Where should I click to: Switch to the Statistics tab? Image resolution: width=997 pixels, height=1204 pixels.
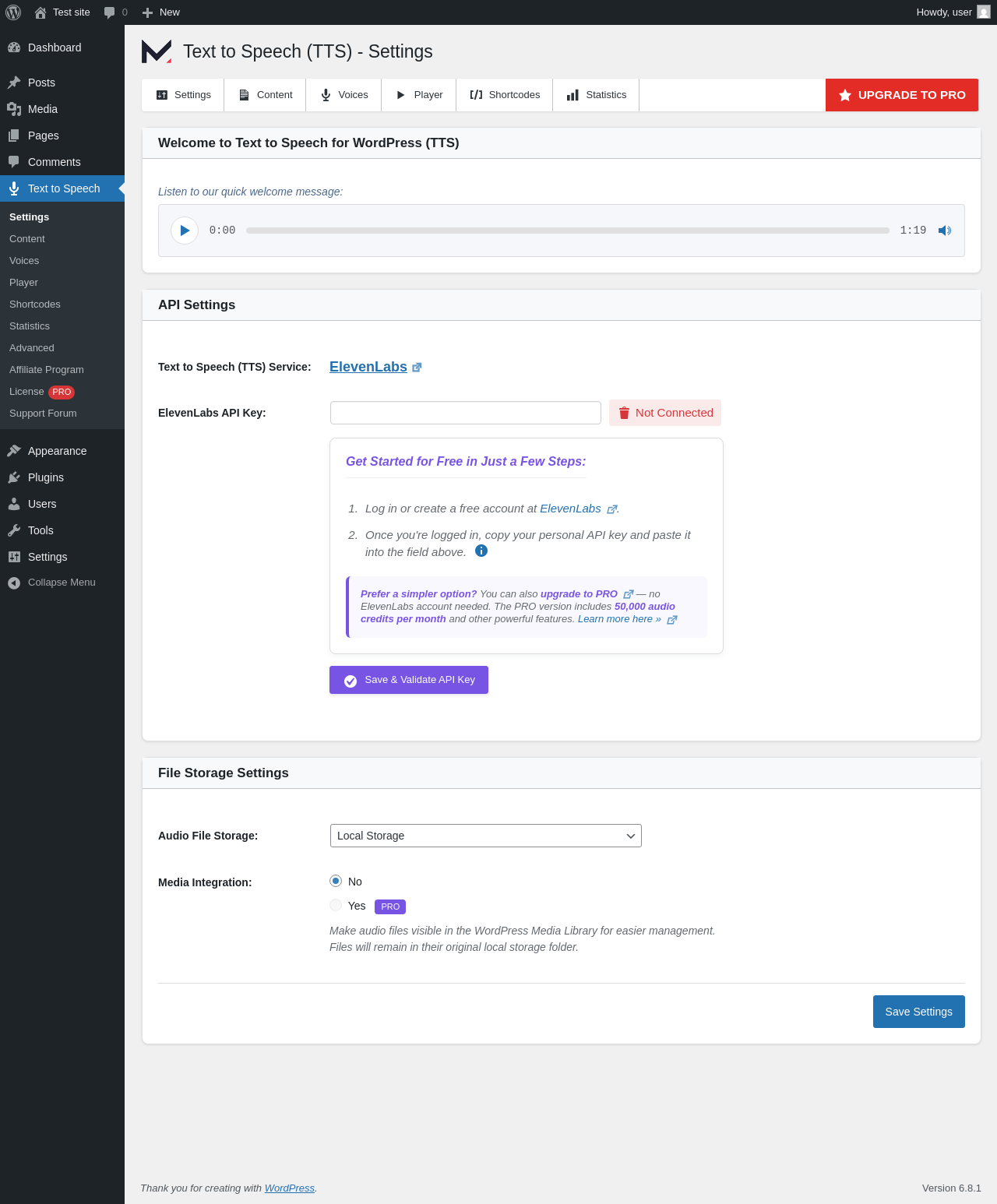596,95
